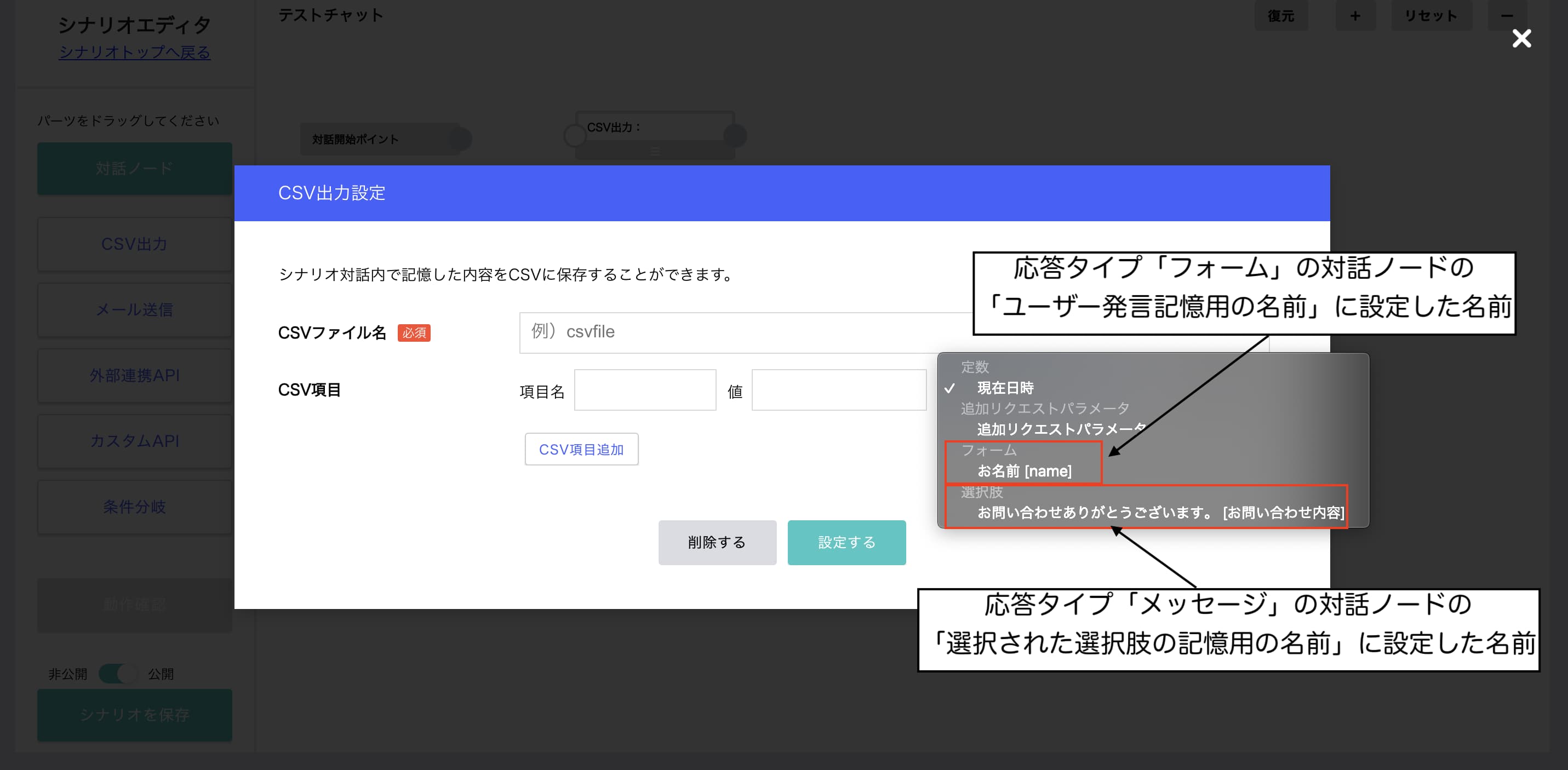Image resolution: width=1568 pixels, height=770 pixels.
Task: Click the 動作確認 button
Action: (135, 605)
